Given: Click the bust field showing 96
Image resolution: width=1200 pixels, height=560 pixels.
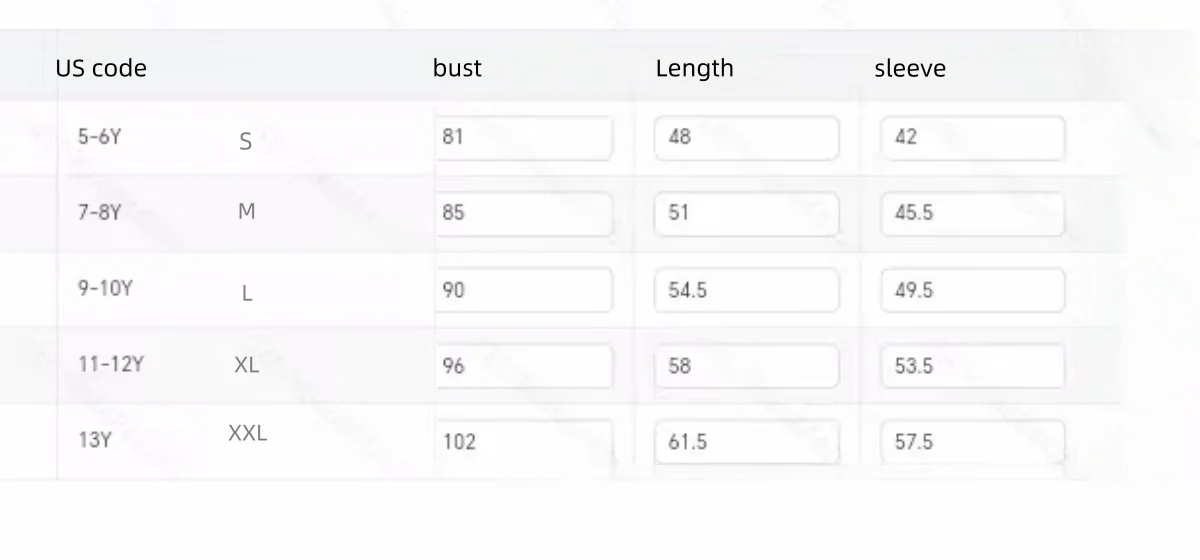Looking at the screenshot, I should coord(523,366).
